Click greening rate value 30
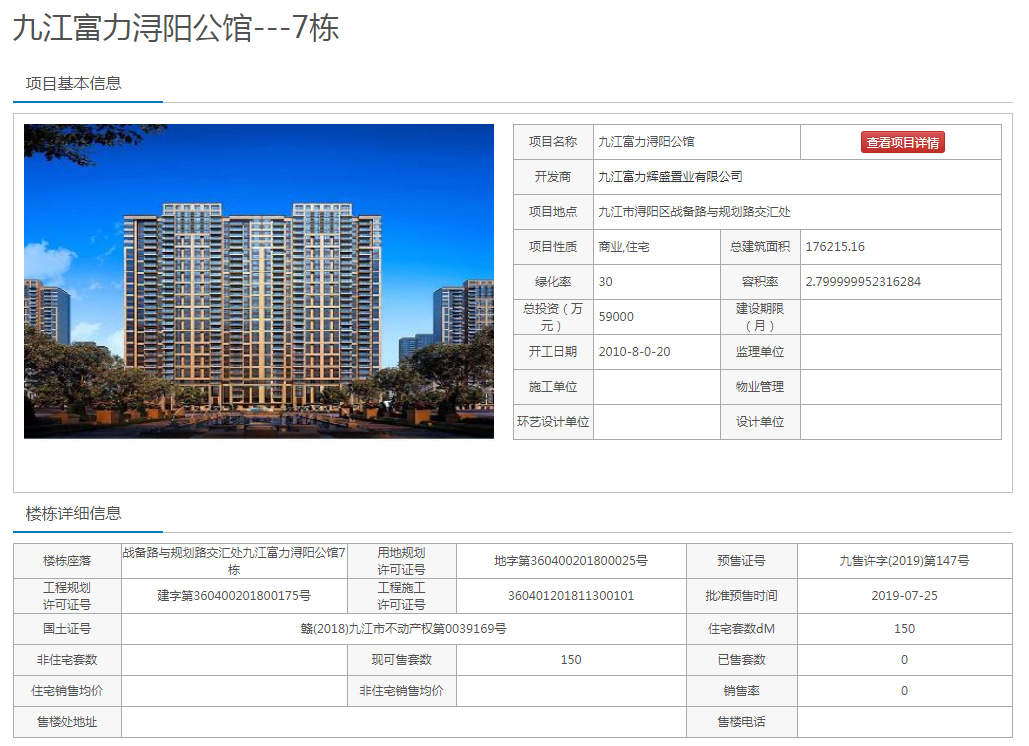This screenshot has width=1029, height=746. pos(605,281)
